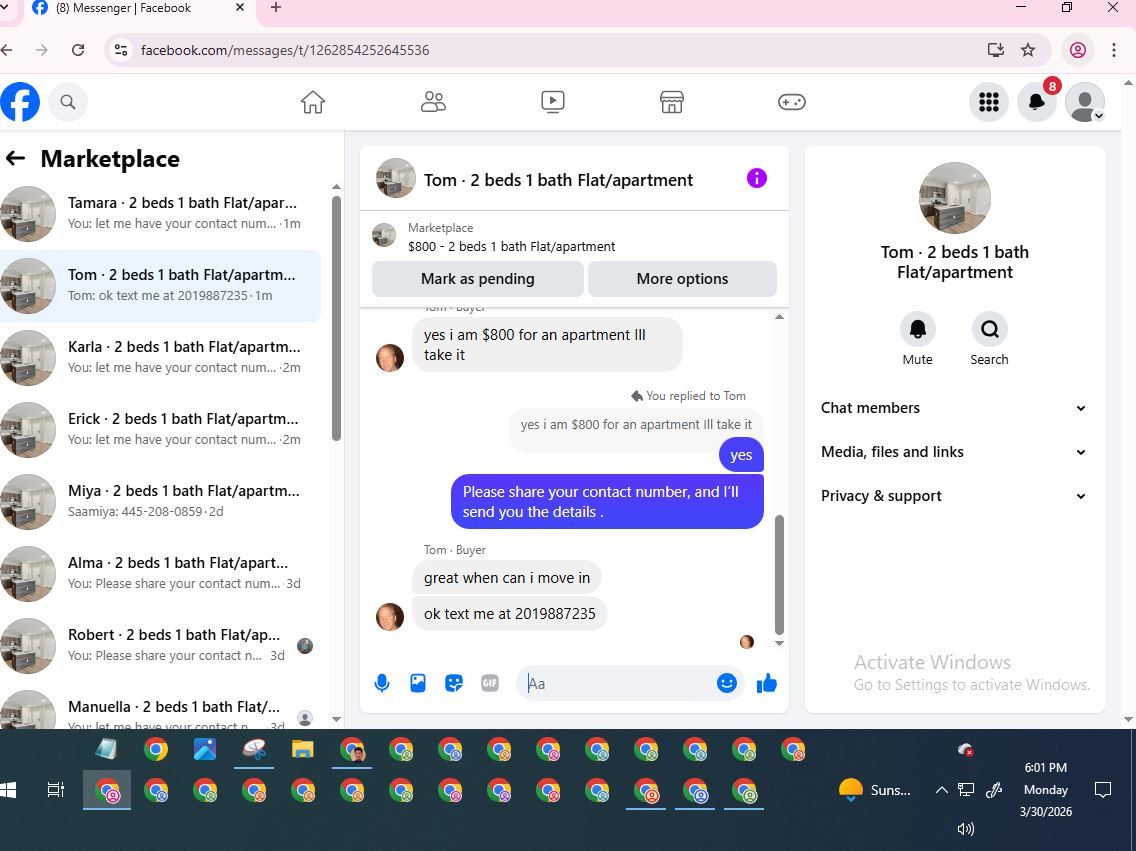Screen dimensions: 1136x851
Task: Click the attach photo icon
Action: 418,683
